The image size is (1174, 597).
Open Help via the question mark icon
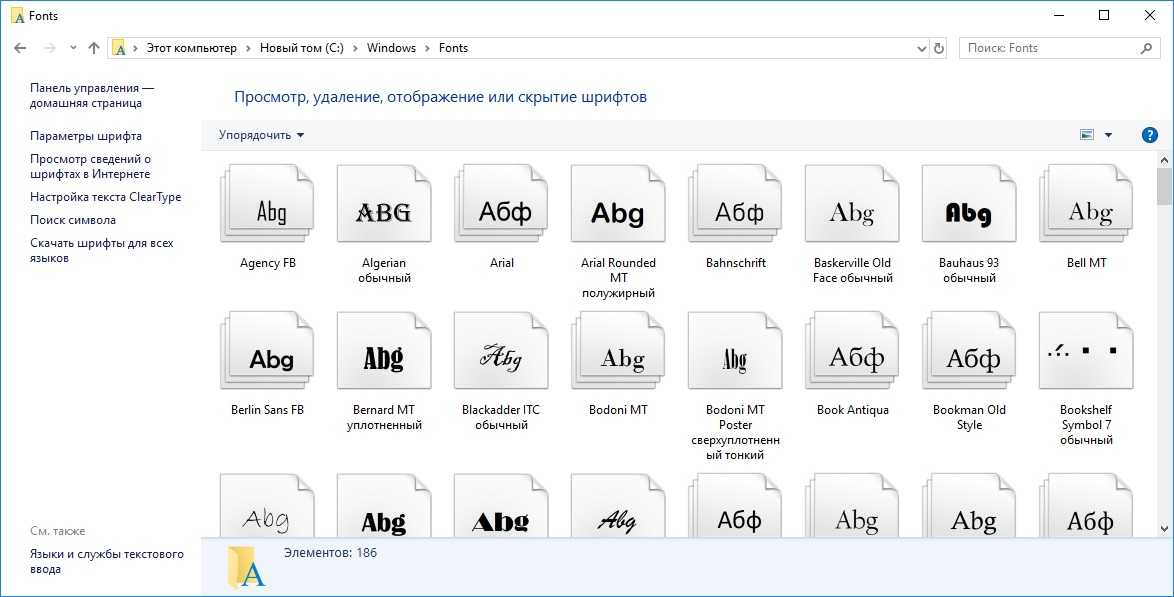click(x=1149, y=136)
